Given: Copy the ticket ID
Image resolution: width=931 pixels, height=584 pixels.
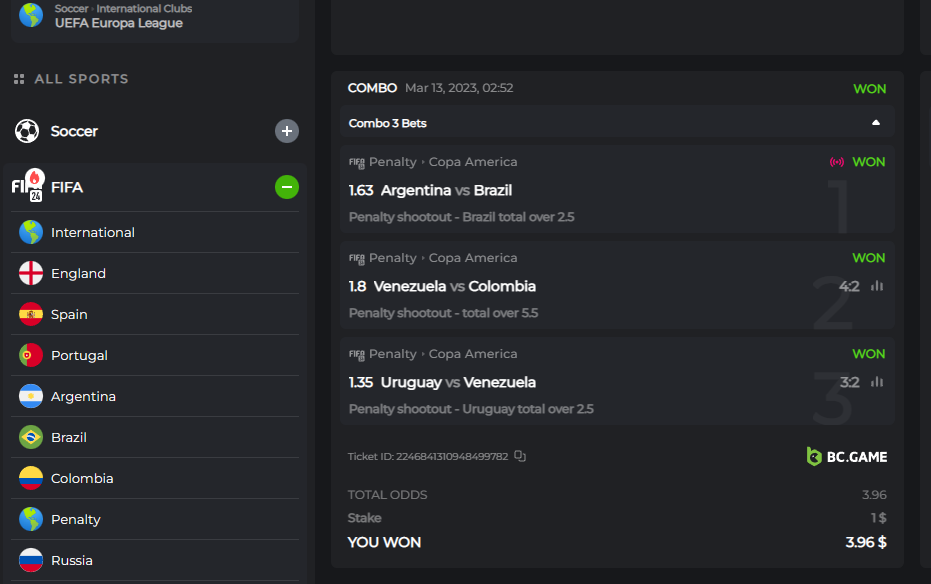Looking at the screenshot, I should (520, 456).
